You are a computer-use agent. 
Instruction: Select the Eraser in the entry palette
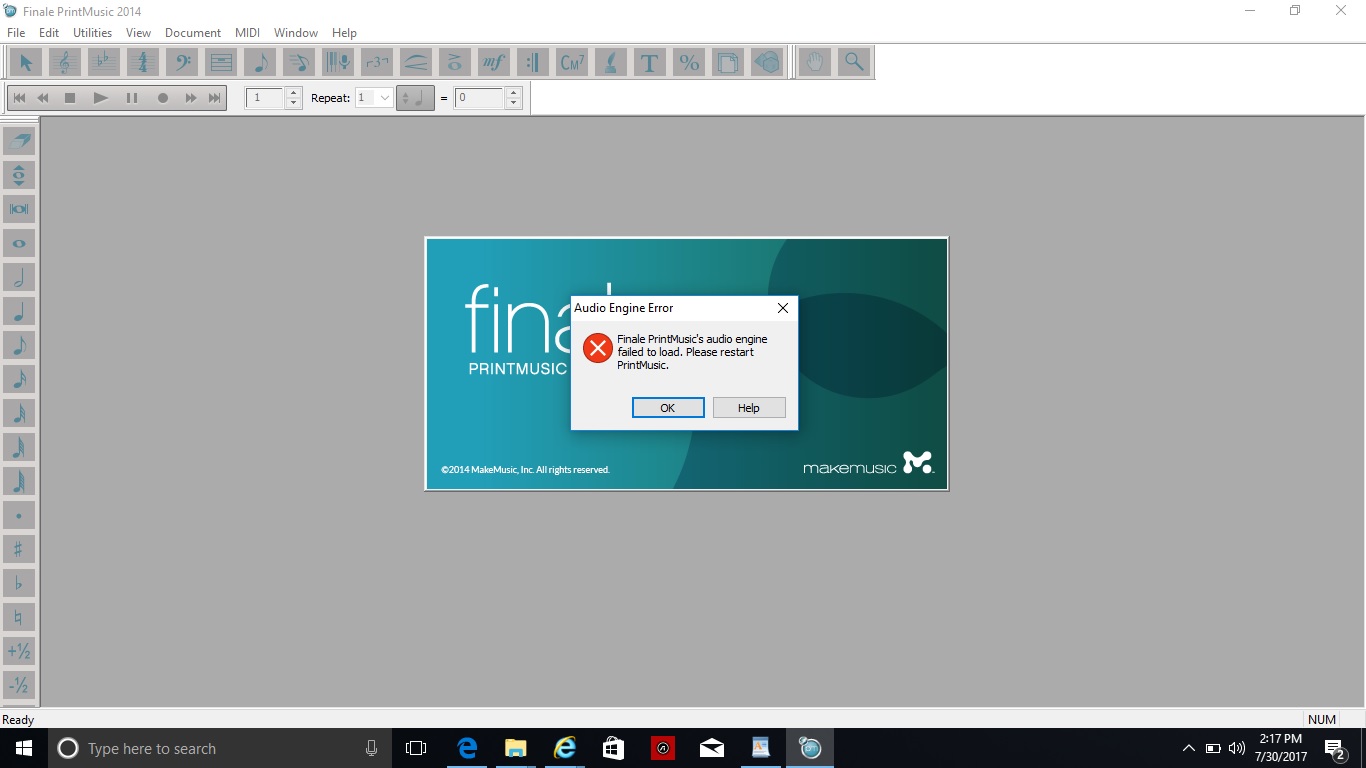tap(19, 141)
